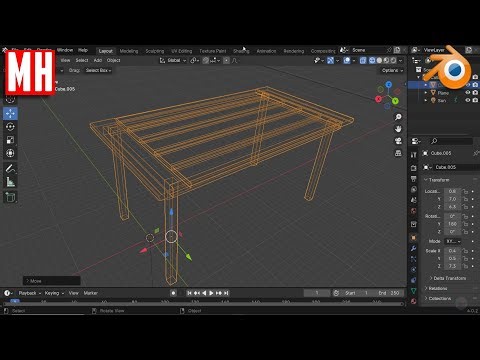Open the rotation Mode dropdown

point(454,241)
